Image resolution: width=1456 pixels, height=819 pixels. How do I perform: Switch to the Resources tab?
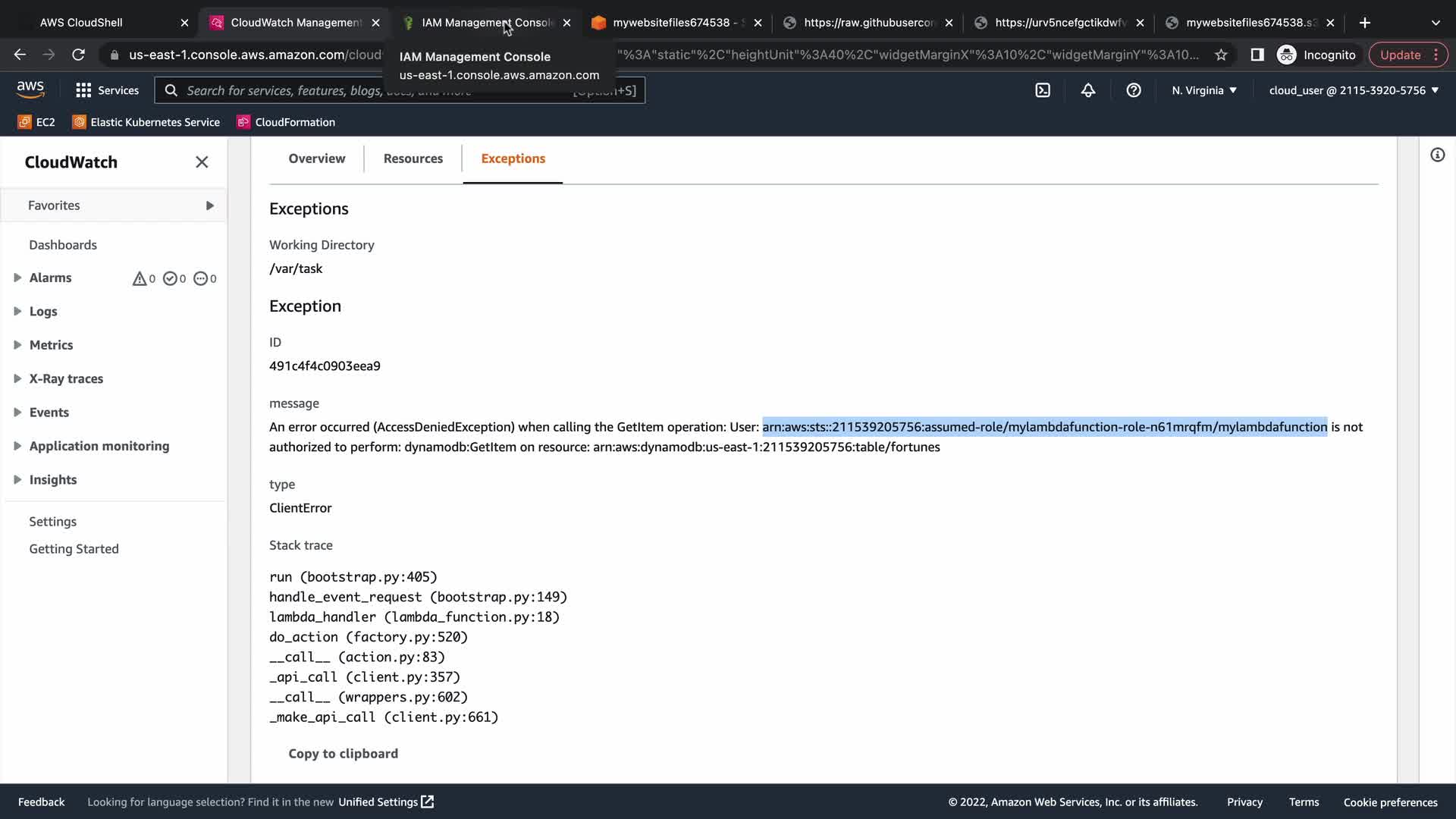click(x=413, y=158)
